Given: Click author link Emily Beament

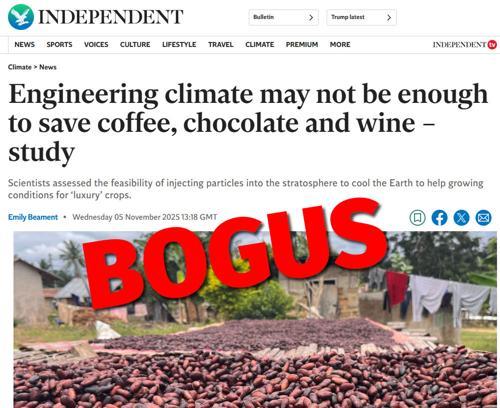Looking at the screenshot, I should 33,217.
